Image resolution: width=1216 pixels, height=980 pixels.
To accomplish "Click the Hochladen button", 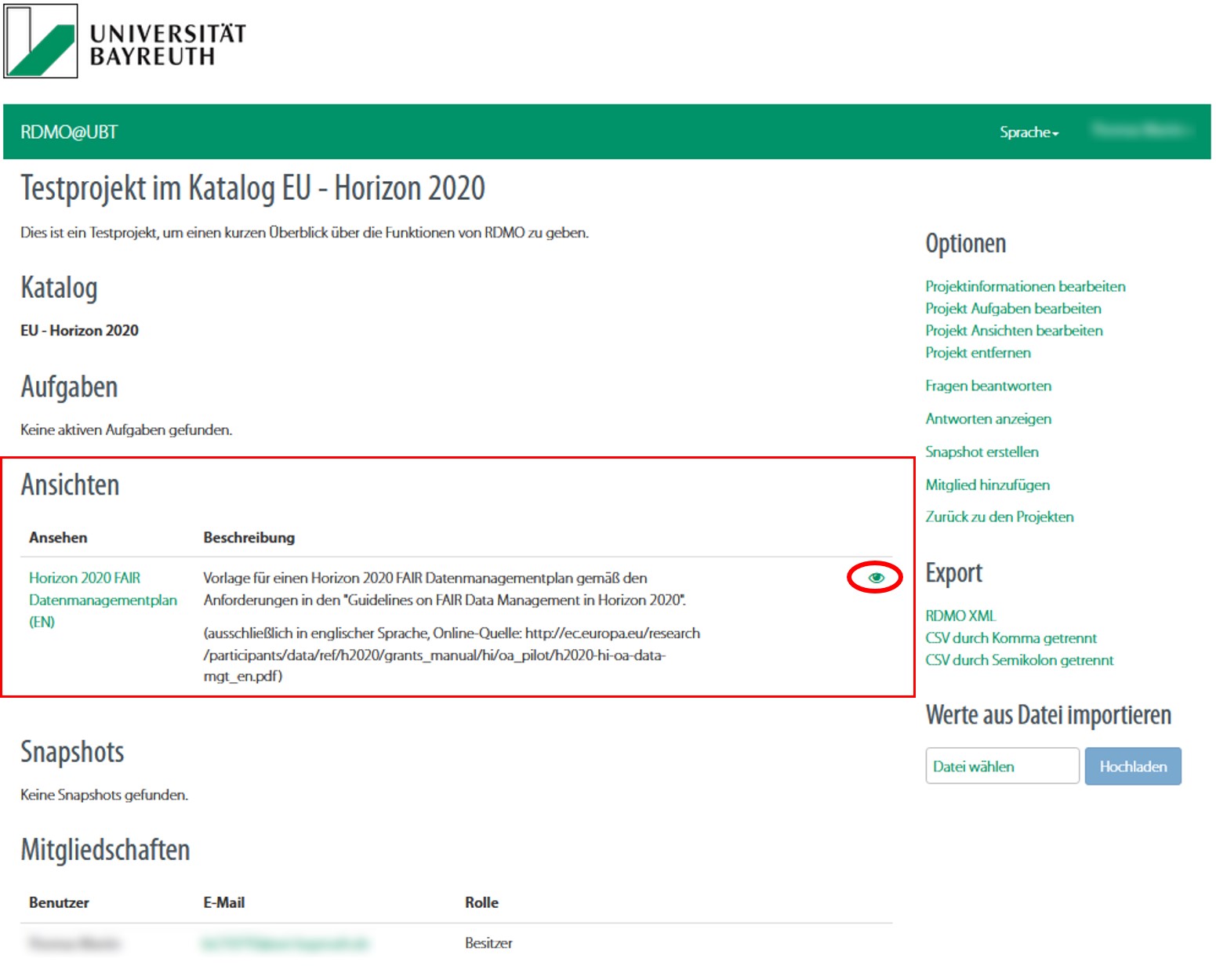I will point(1133,766).
